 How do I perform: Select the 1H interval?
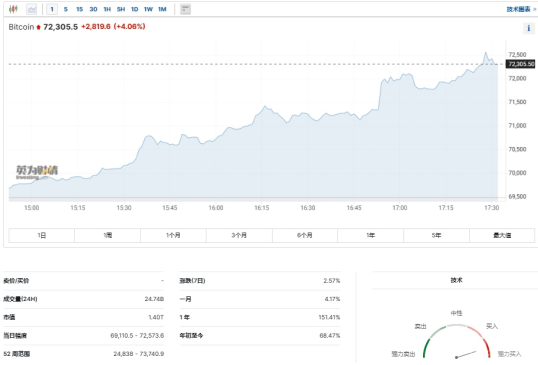pos(107,9)
